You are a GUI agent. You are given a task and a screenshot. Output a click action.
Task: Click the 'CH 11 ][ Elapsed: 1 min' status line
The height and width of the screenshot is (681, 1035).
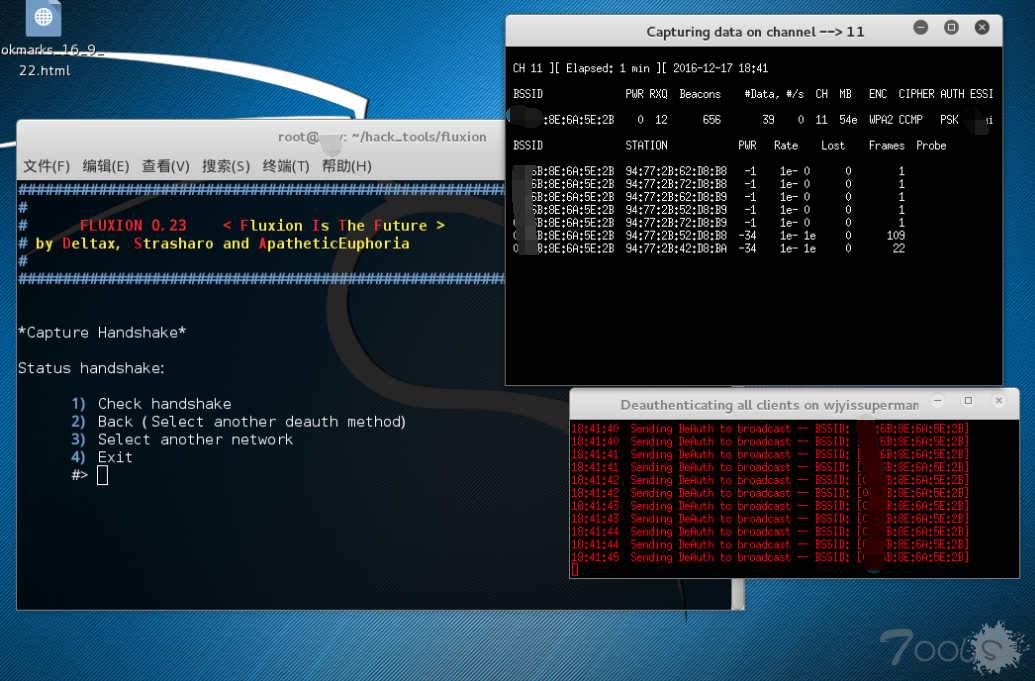640,68
